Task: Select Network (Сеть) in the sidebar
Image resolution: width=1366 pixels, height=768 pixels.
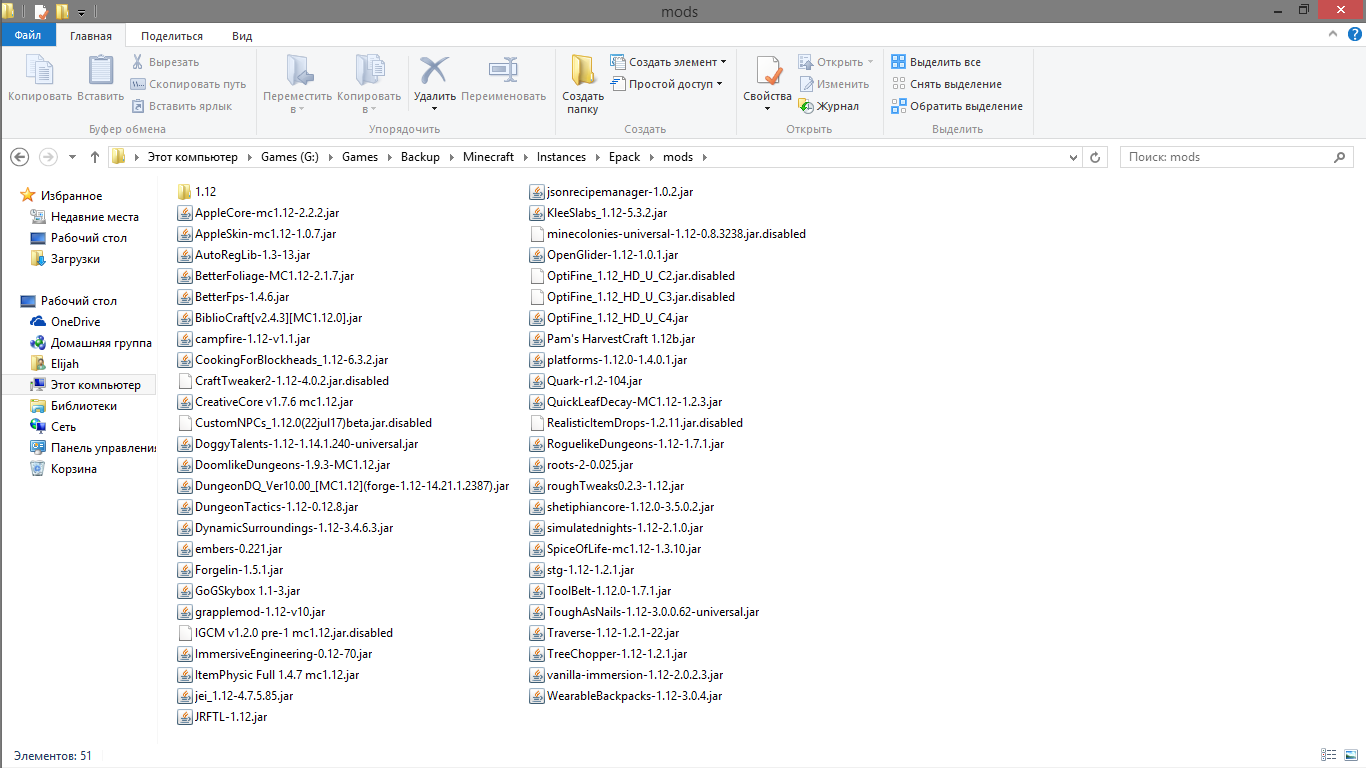Action: point(54,427)
